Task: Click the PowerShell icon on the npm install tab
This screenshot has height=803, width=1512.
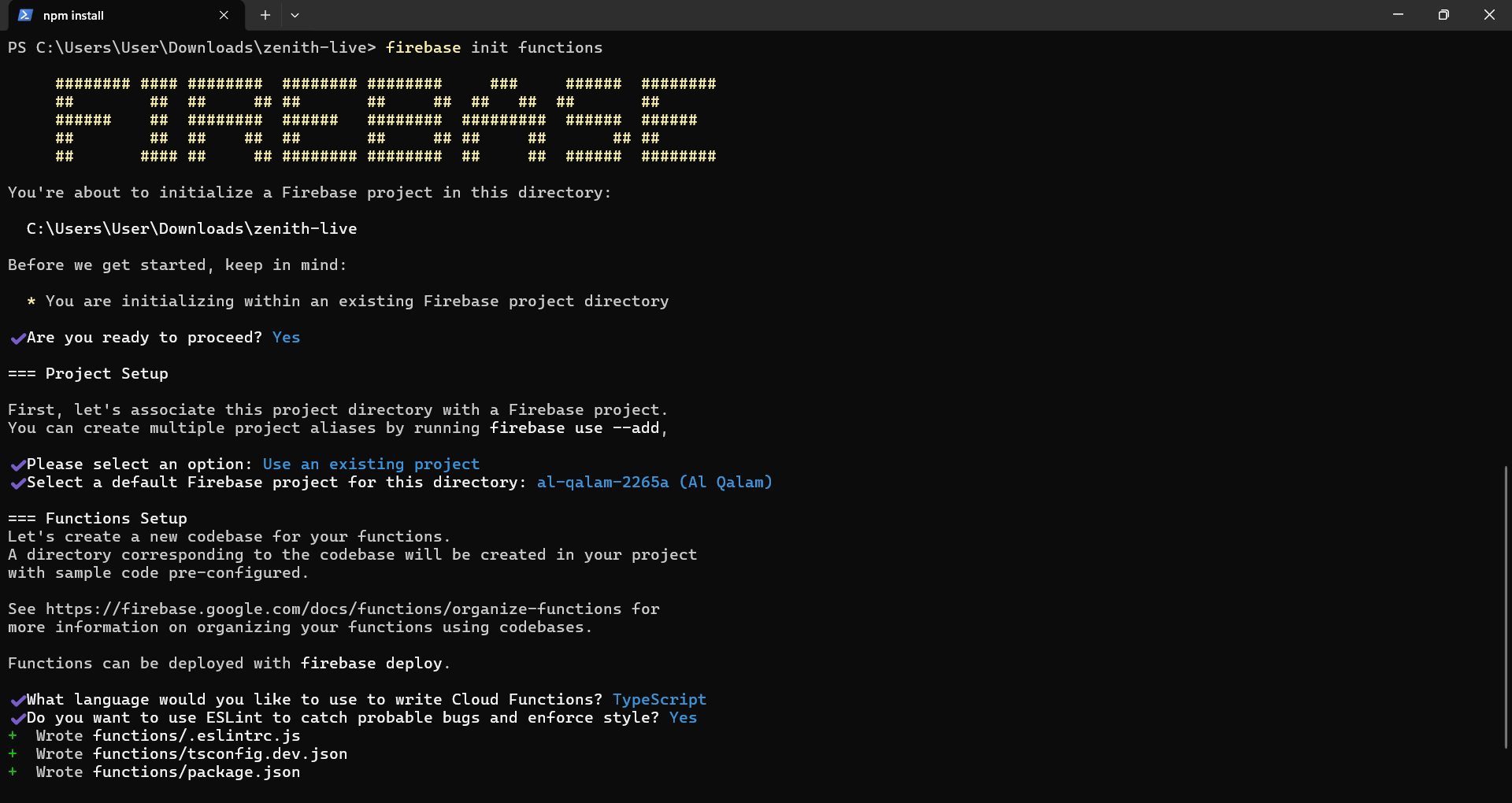Action: [x=25, y=15]
